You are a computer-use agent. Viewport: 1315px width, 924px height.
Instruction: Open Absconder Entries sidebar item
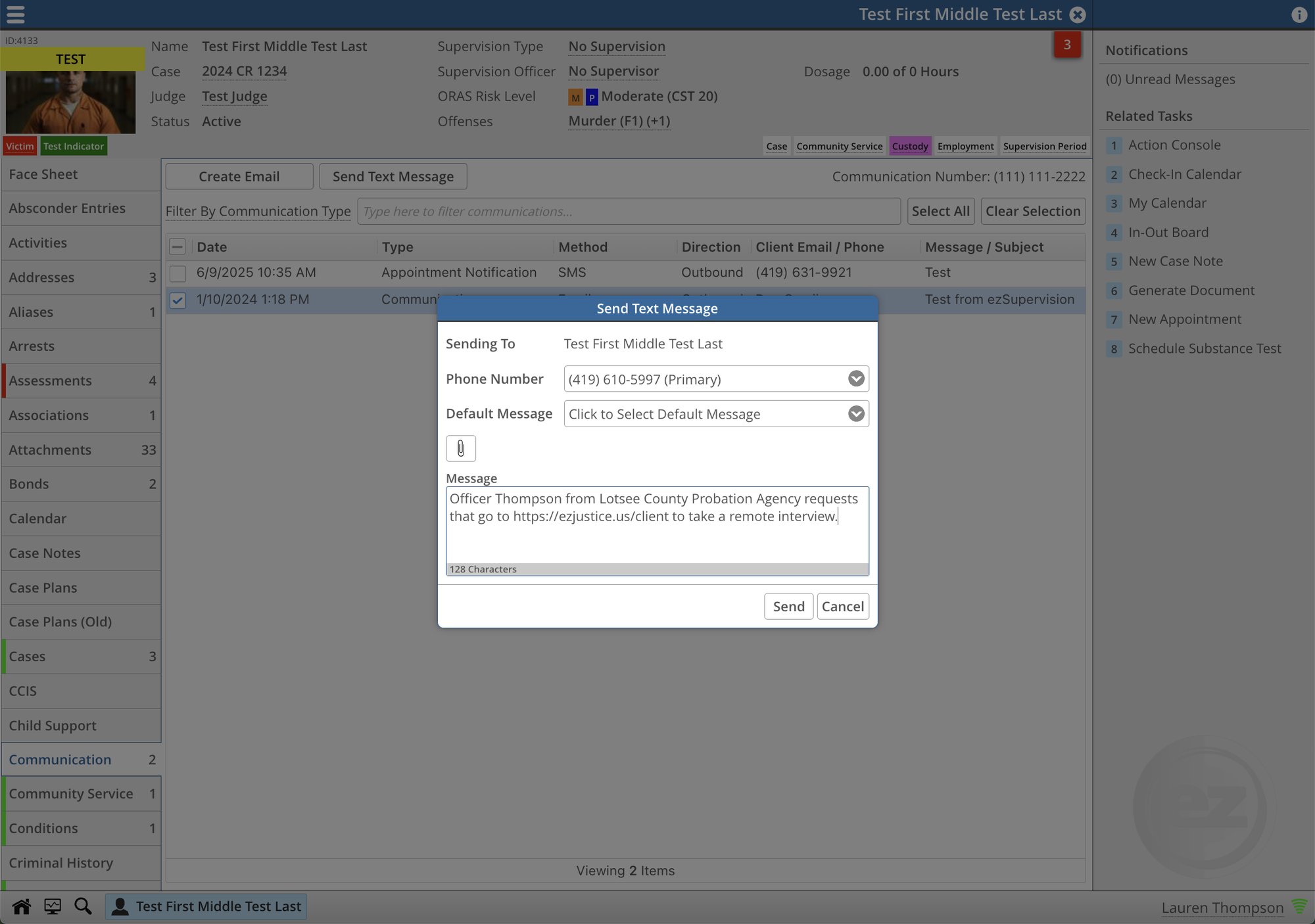81,208
